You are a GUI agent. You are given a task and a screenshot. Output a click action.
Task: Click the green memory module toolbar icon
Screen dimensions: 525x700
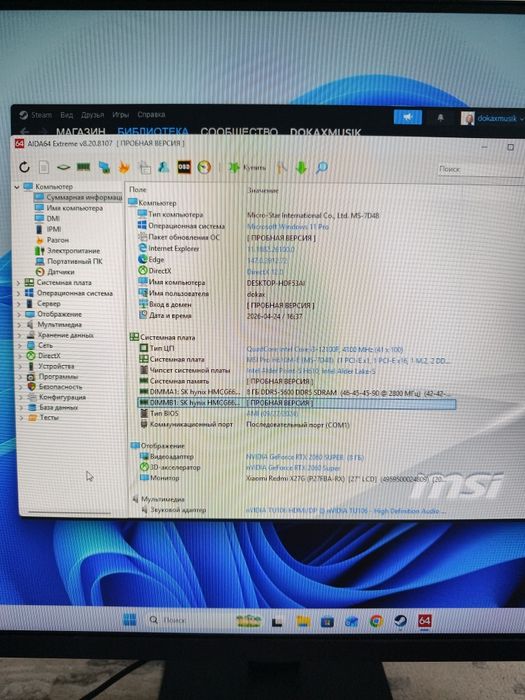(x=83, y=167)
